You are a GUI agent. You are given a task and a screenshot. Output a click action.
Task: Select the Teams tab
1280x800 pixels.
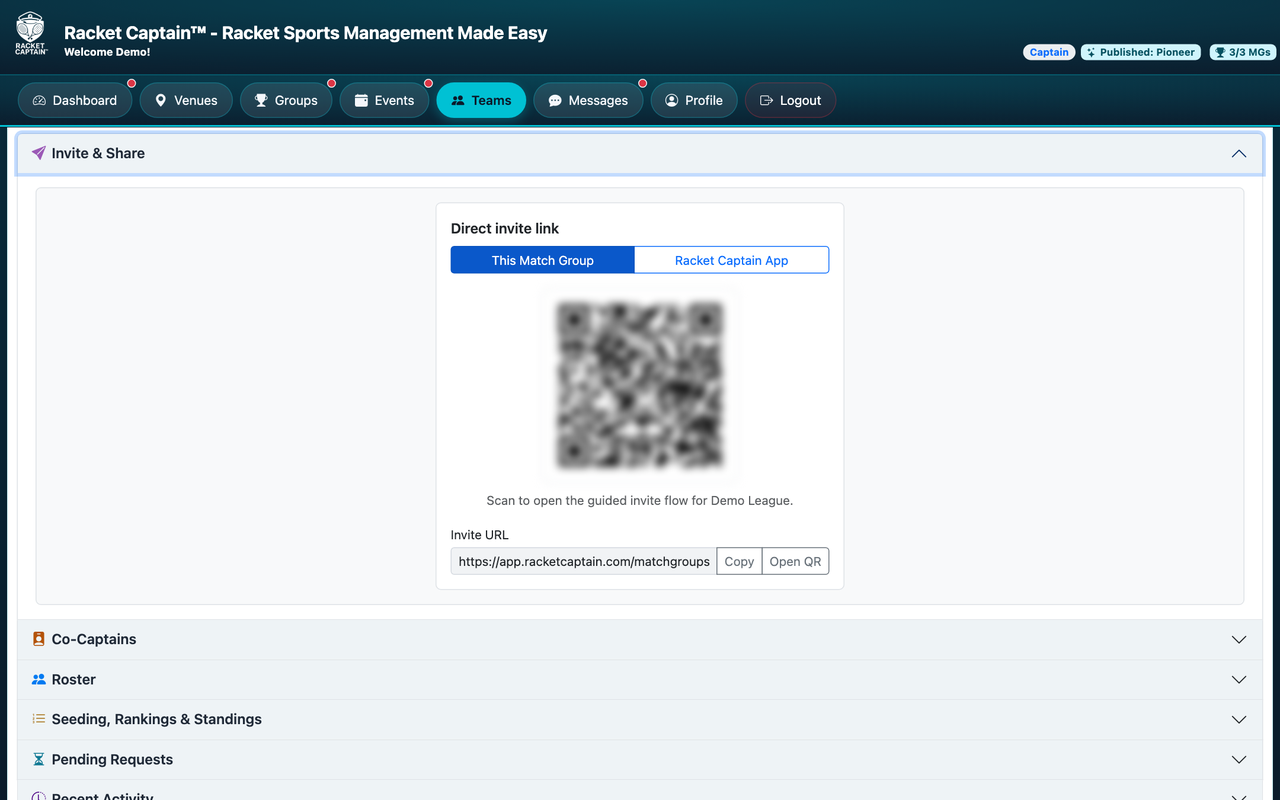click(x=481, y=100)
